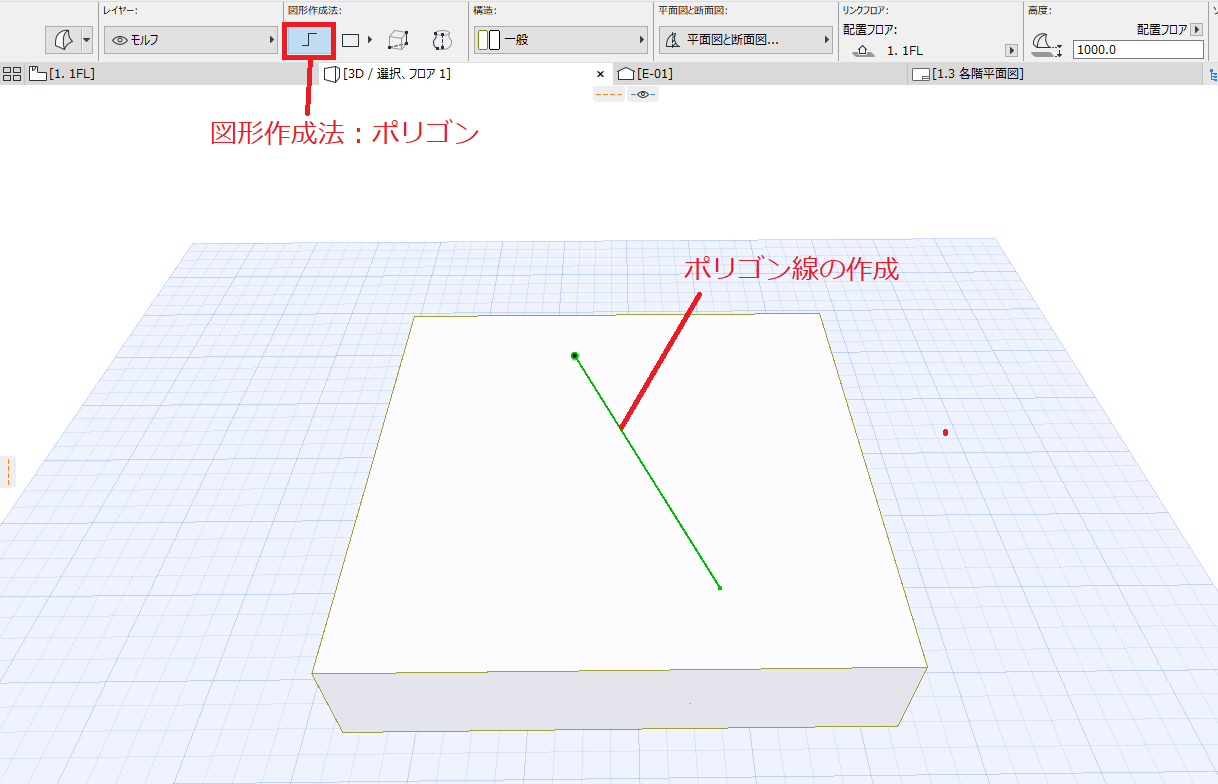Toggle the blue eye visibility button
The width and height of the screenshot is (1218, 784).
(643, 95)
